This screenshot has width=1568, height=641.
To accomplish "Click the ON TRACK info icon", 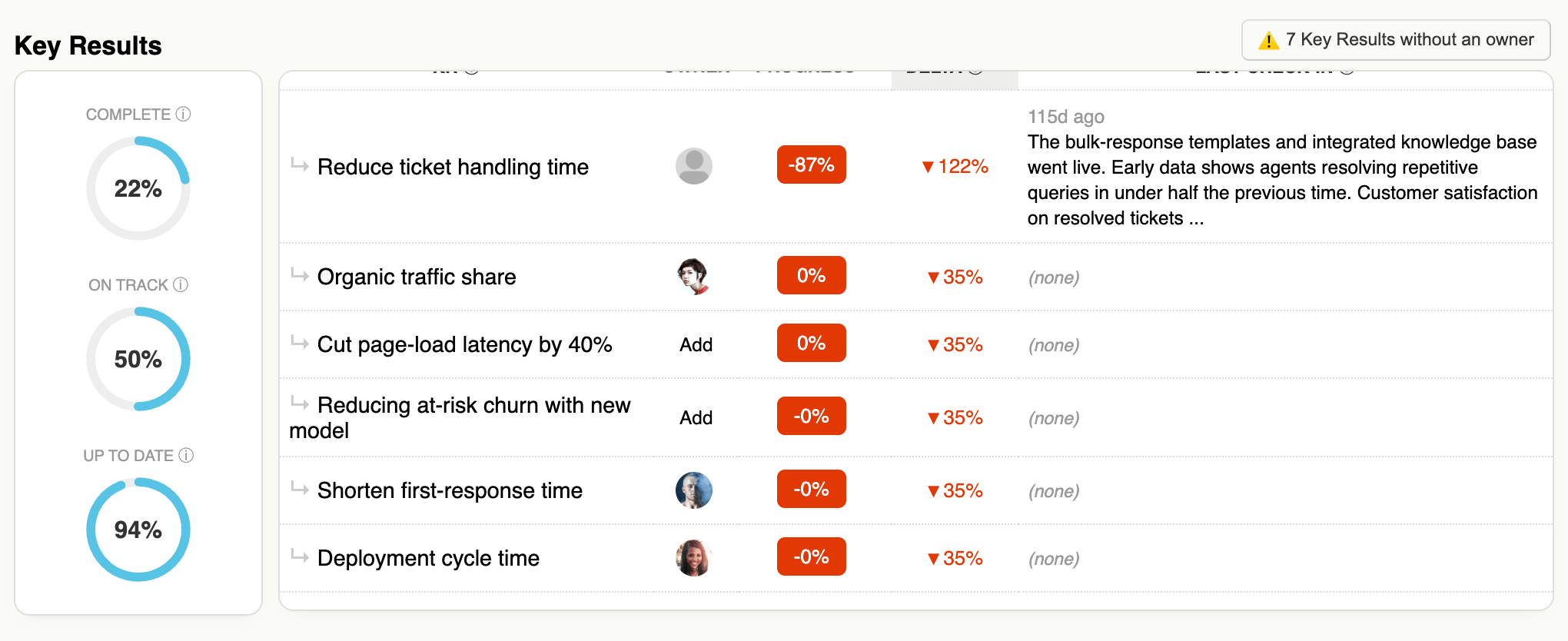I will [x=181, y=285].
